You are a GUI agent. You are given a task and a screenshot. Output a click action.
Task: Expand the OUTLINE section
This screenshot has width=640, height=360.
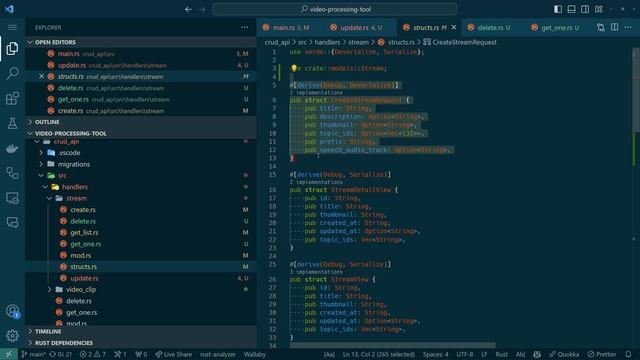[x=140, y=122]
